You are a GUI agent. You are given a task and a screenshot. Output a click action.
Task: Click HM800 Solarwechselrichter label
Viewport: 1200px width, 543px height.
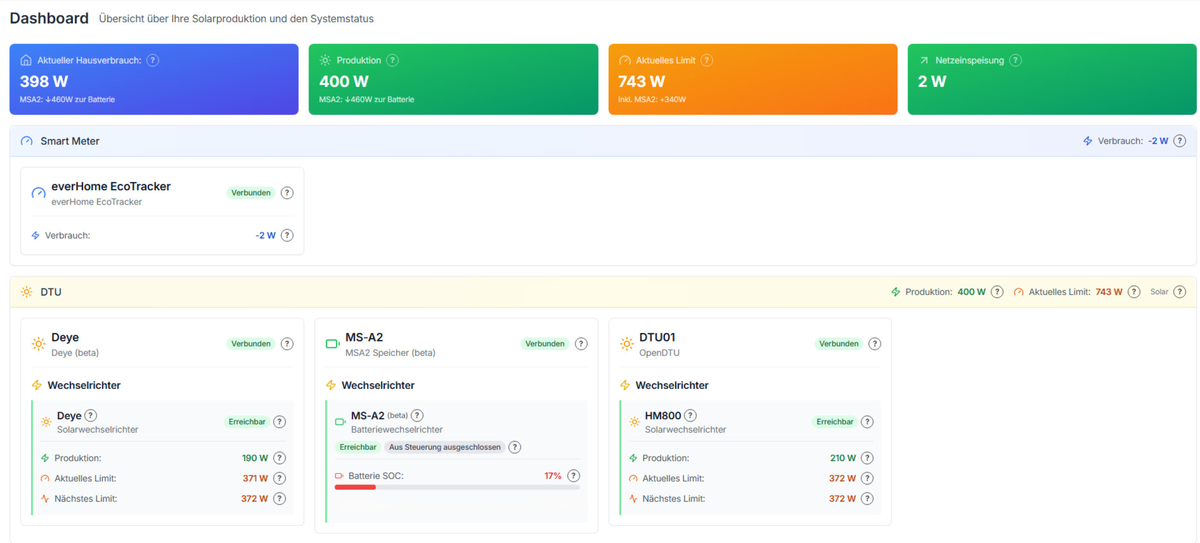[x=686, y=430]
